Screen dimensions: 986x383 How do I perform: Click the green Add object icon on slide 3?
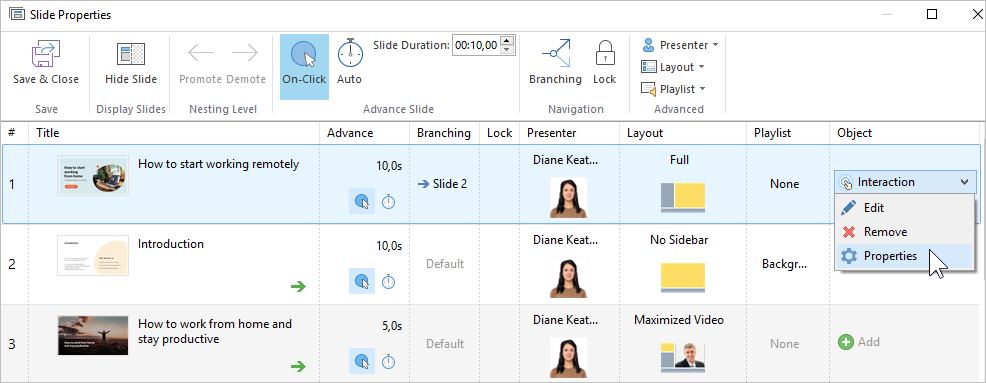pyautogui.click(x=846, y=342)
